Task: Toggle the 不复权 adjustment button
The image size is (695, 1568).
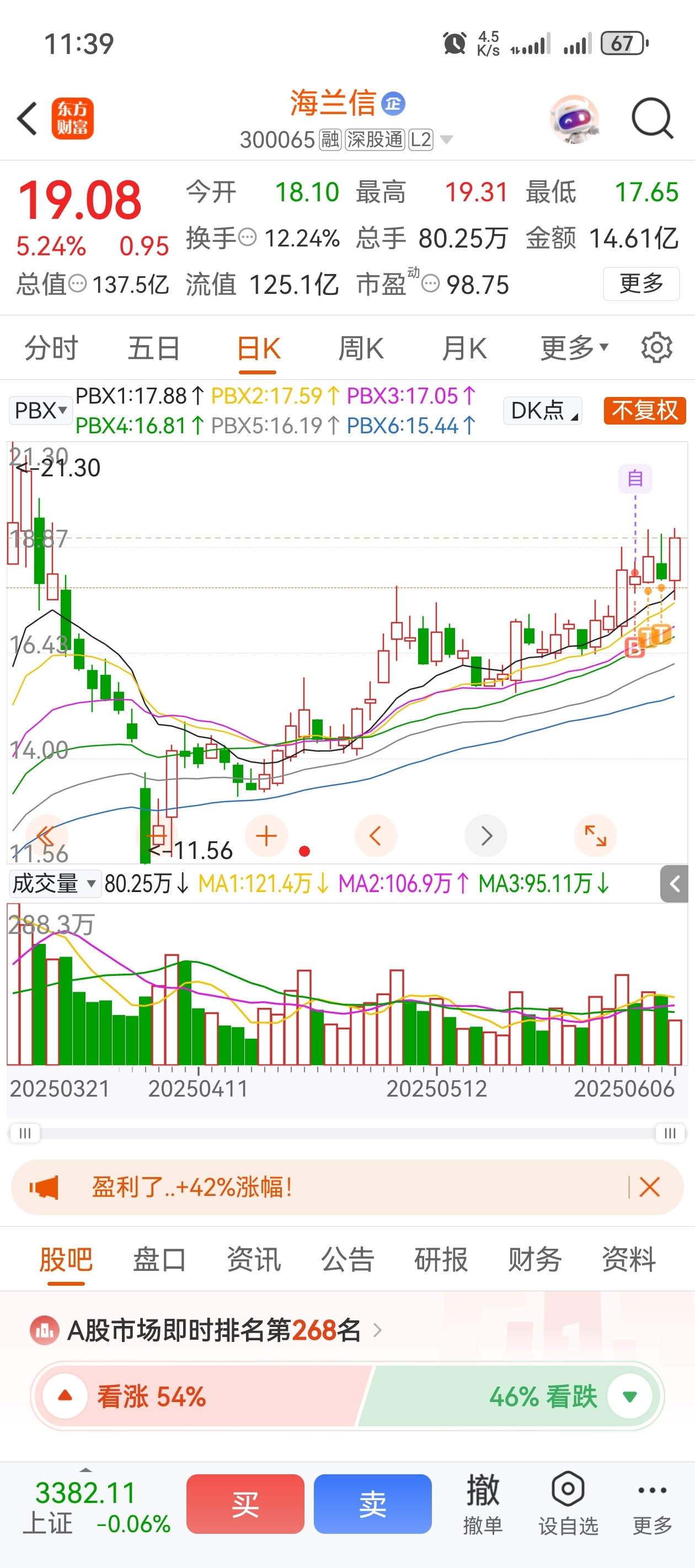Action: coord(644,410)
